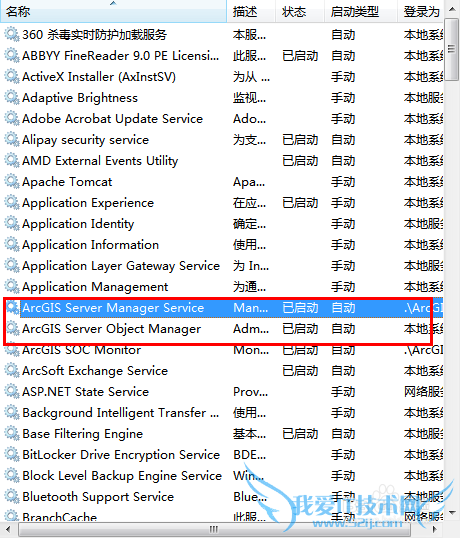
Task: Click gear icon of Adaptive Brightness
Action: (x=12, y=97)
